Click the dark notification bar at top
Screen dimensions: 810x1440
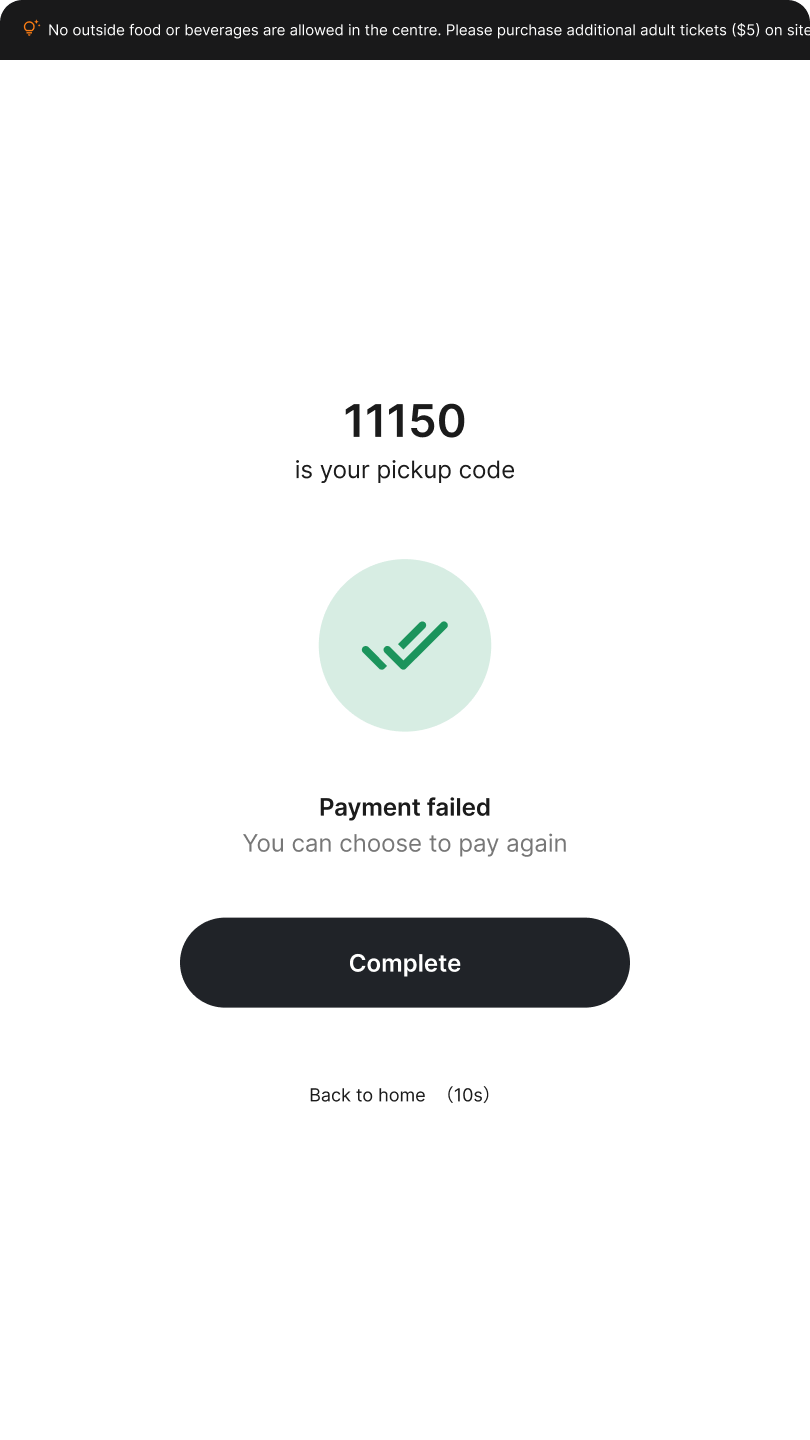405,30
